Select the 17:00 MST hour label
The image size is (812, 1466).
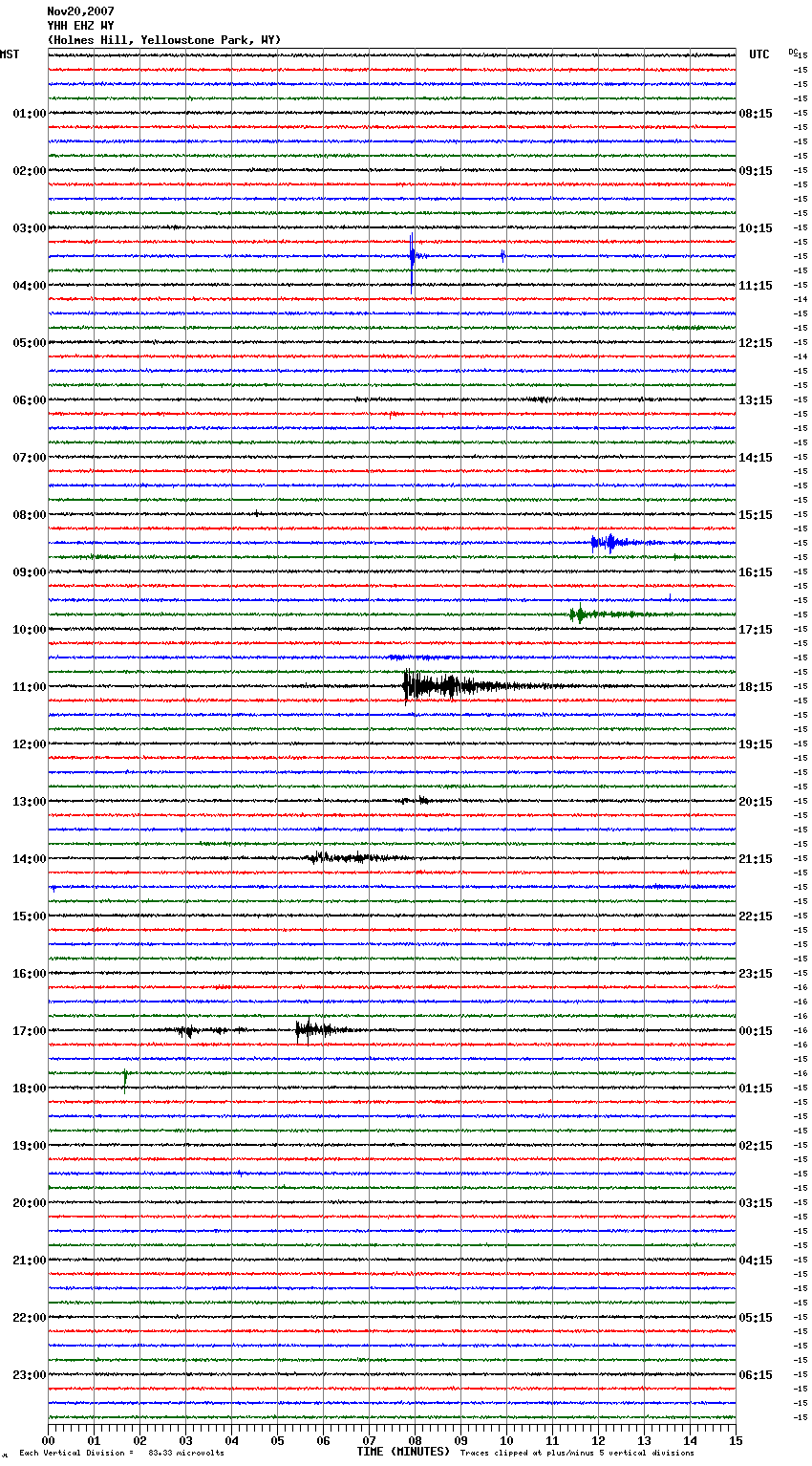[x=29, y=1031]
